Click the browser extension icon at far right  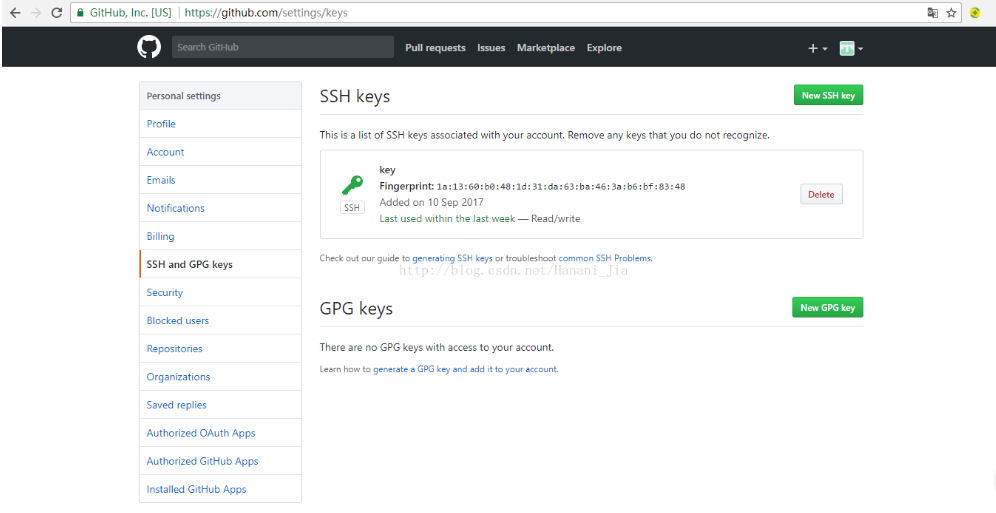[x=975, y=13]
